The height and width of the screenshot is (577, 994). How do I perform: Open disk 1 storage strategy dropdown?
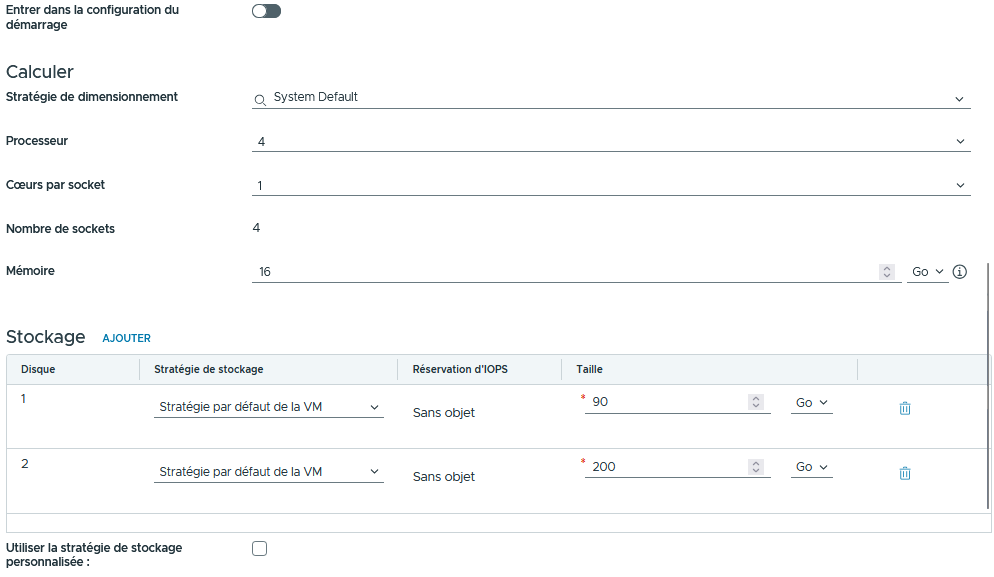268,407
